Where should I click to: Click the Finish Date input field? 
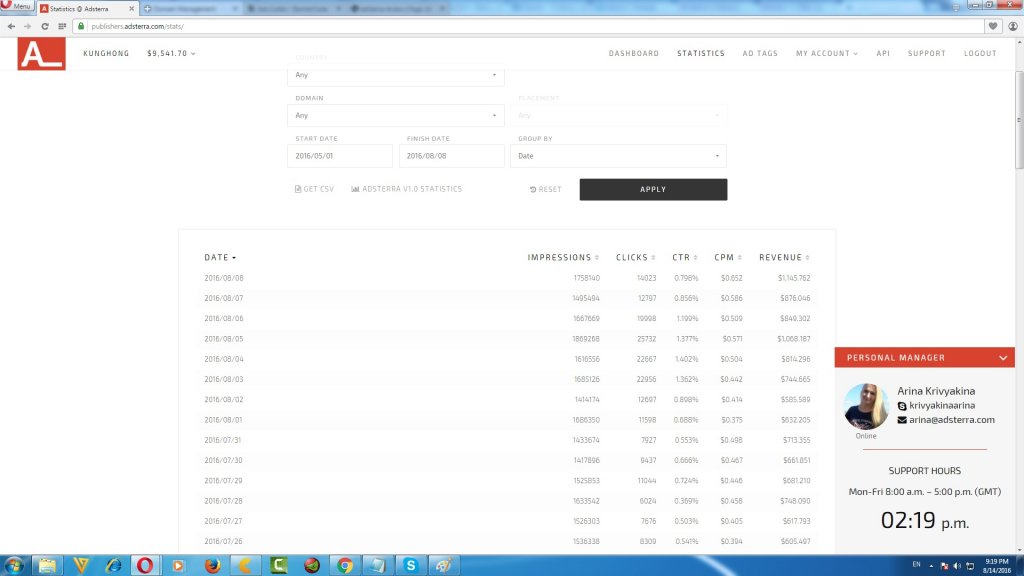(451, 156)
